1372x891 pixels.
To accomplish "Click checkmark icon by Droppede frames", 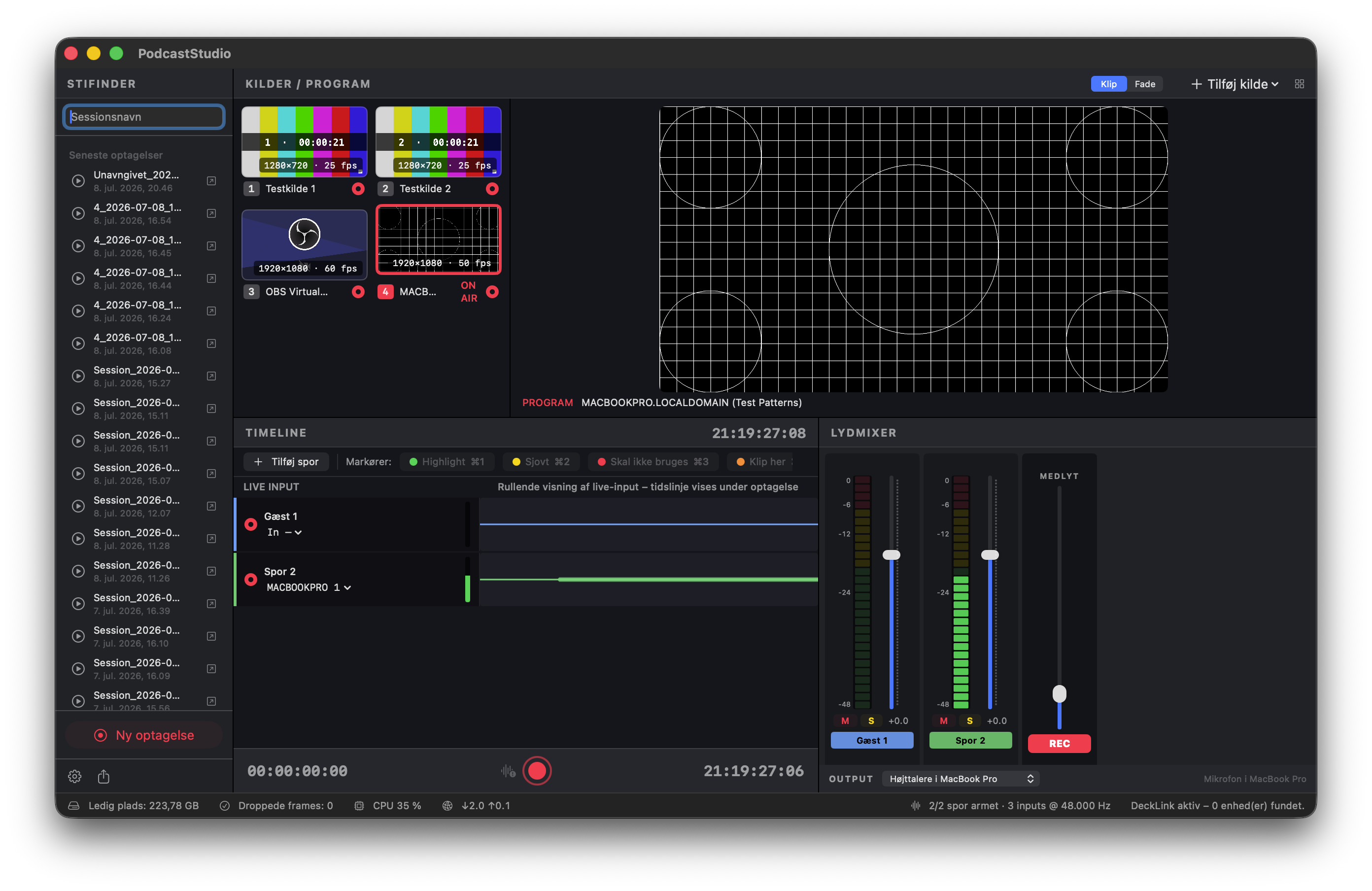I will click(x=225, y=806).
